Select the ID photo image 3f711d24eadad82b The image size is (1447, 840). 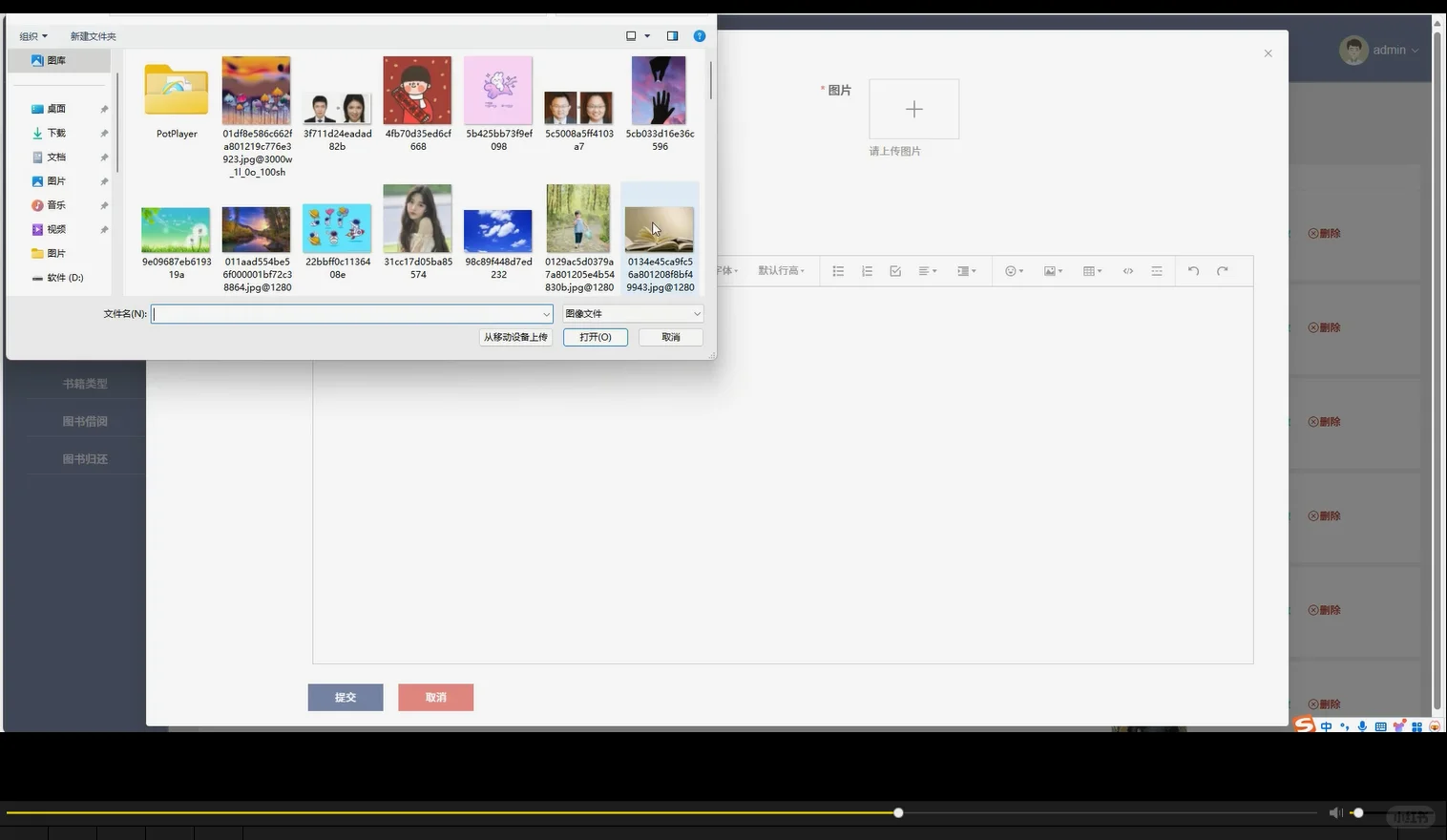337,121
